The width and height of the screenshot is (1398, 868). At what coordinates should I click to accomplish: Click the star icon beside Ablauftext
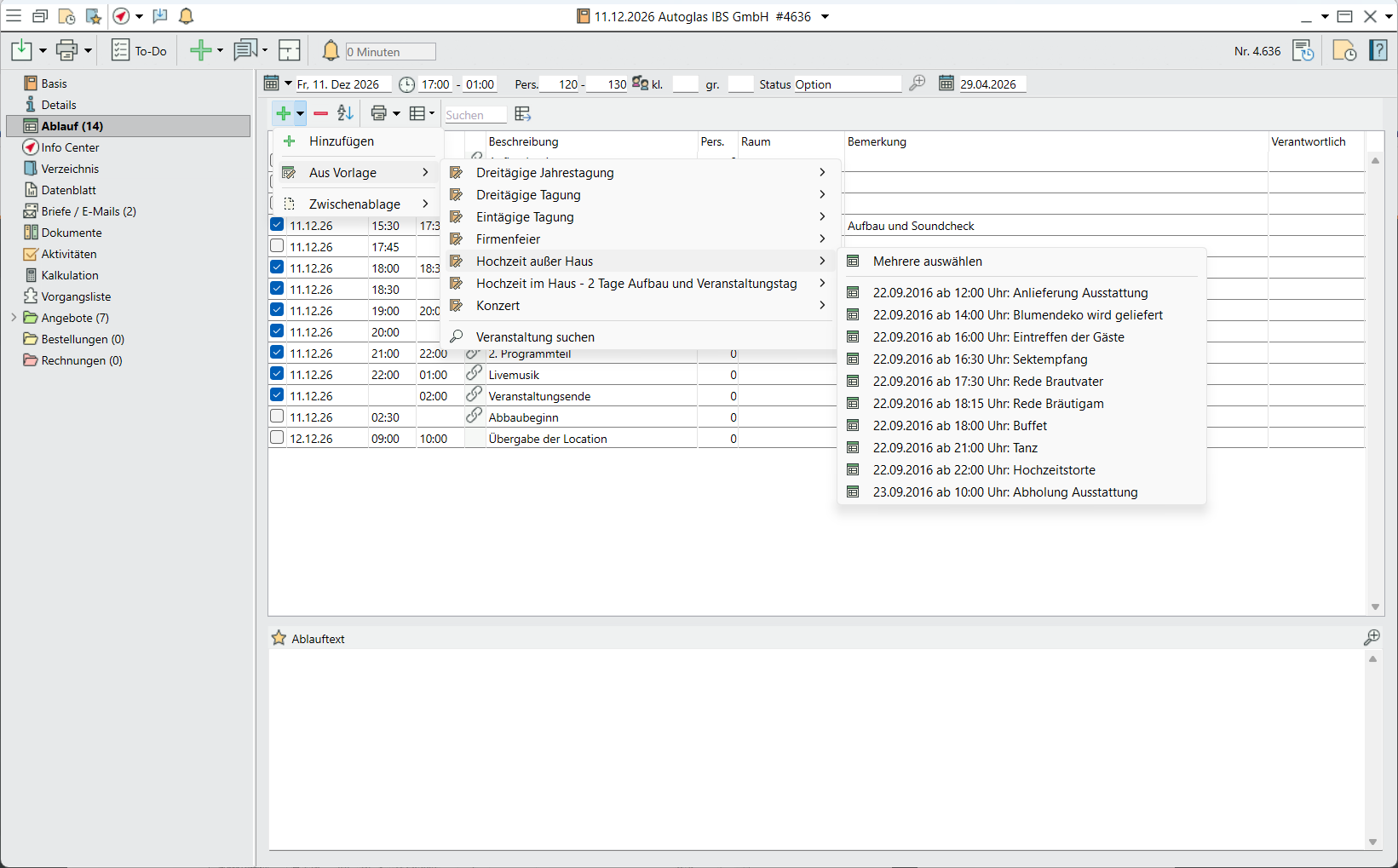[279, 638]
